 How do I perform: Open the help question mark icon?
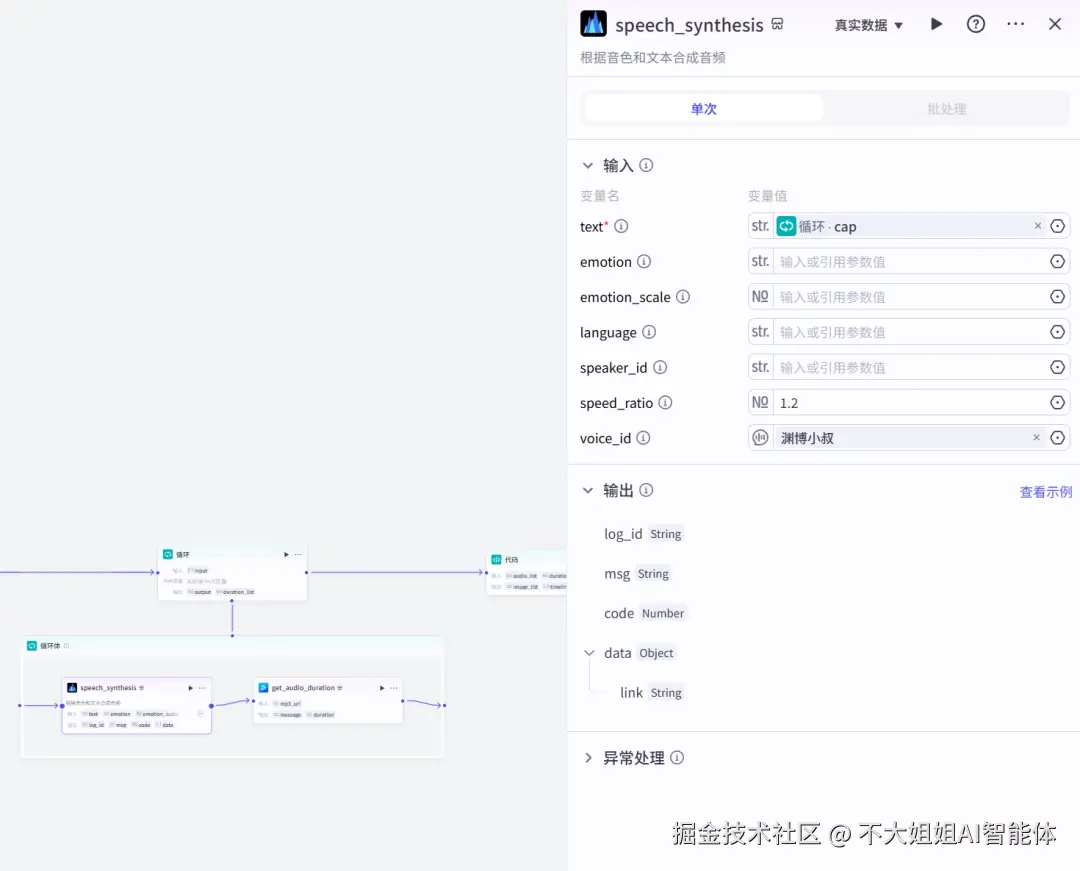975,24
